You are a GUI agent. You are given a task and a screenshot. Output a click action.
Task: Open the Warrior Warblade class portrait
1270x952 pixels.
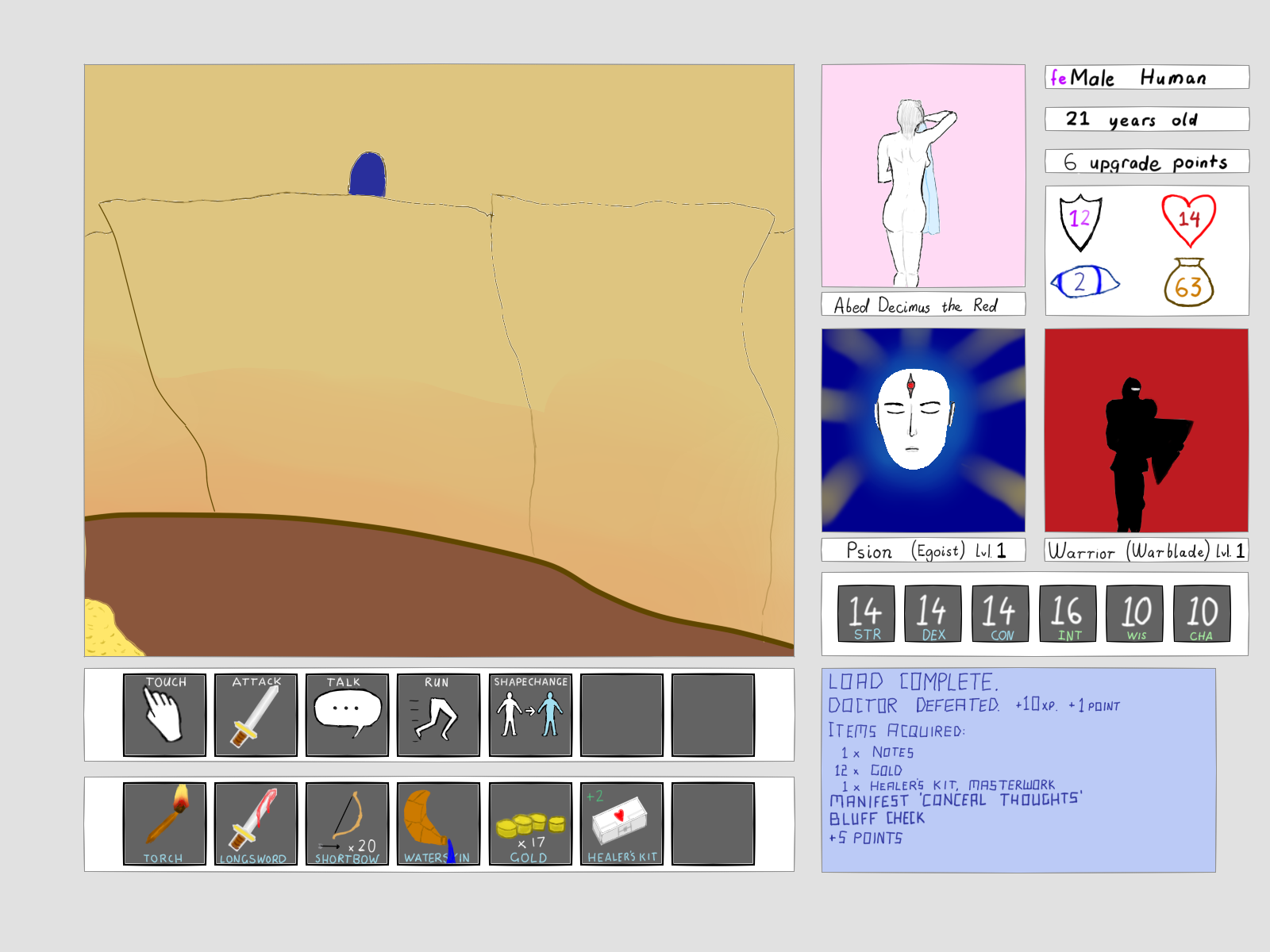tap(1146, 430)
